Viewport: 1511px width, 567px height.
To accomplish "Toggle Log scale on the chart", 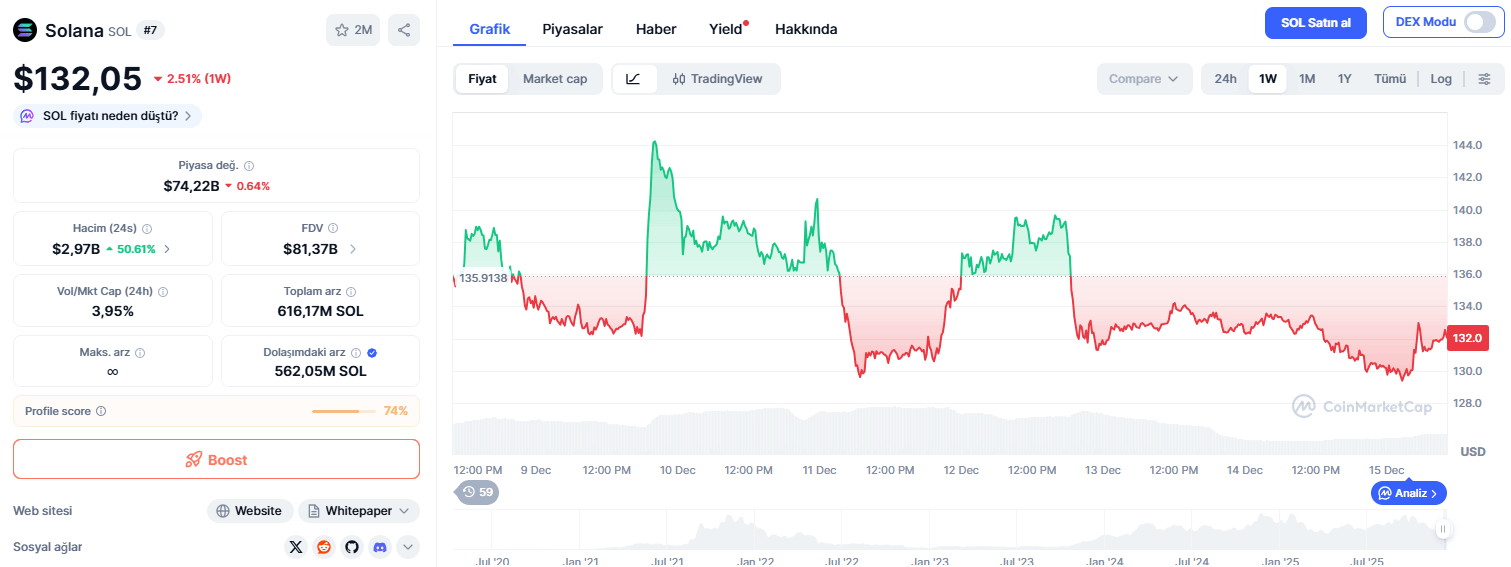I will pos(1441,79).
